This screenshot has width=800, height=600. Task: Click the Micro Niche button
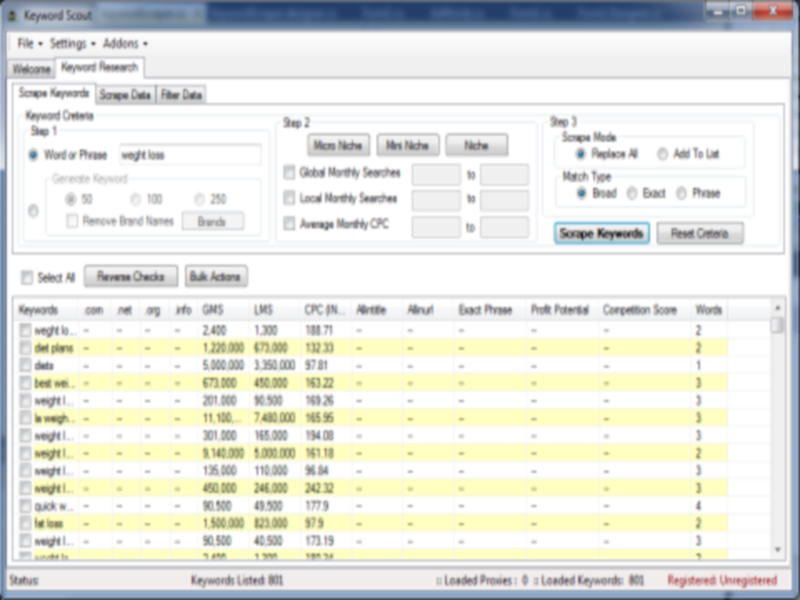point(338,145)
